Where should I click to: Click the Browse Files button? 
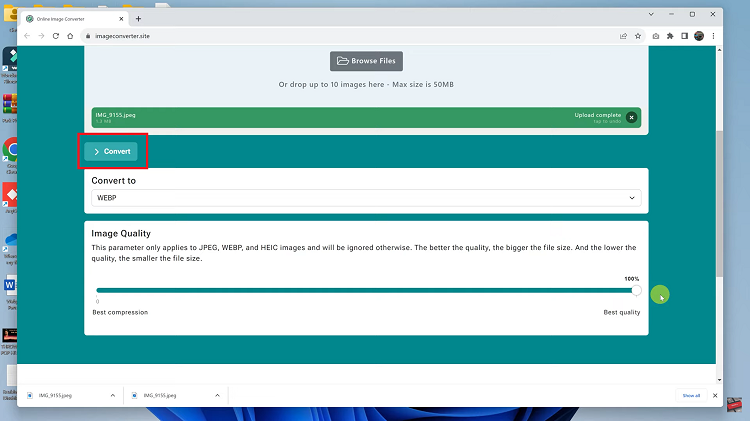366,61
